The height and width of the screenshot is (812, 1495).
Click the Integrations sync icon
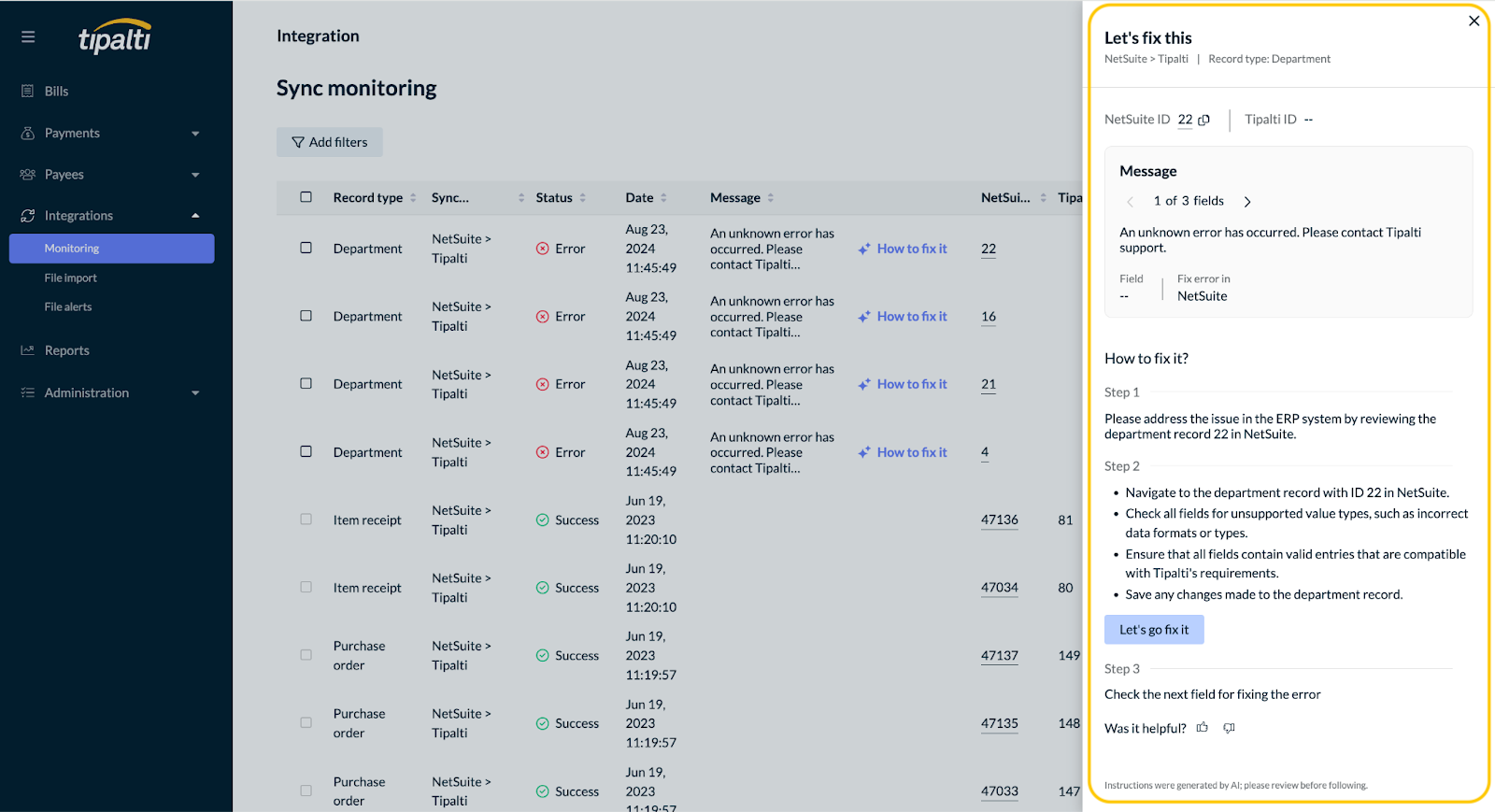pyautogui.click(x=27, y=215)
